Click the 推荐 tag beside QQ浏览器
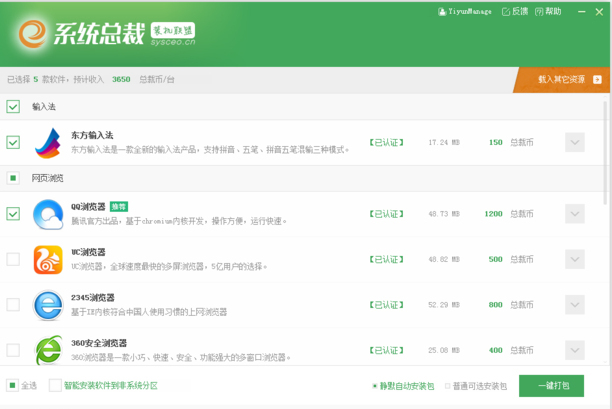 click(x=119, y=206)
